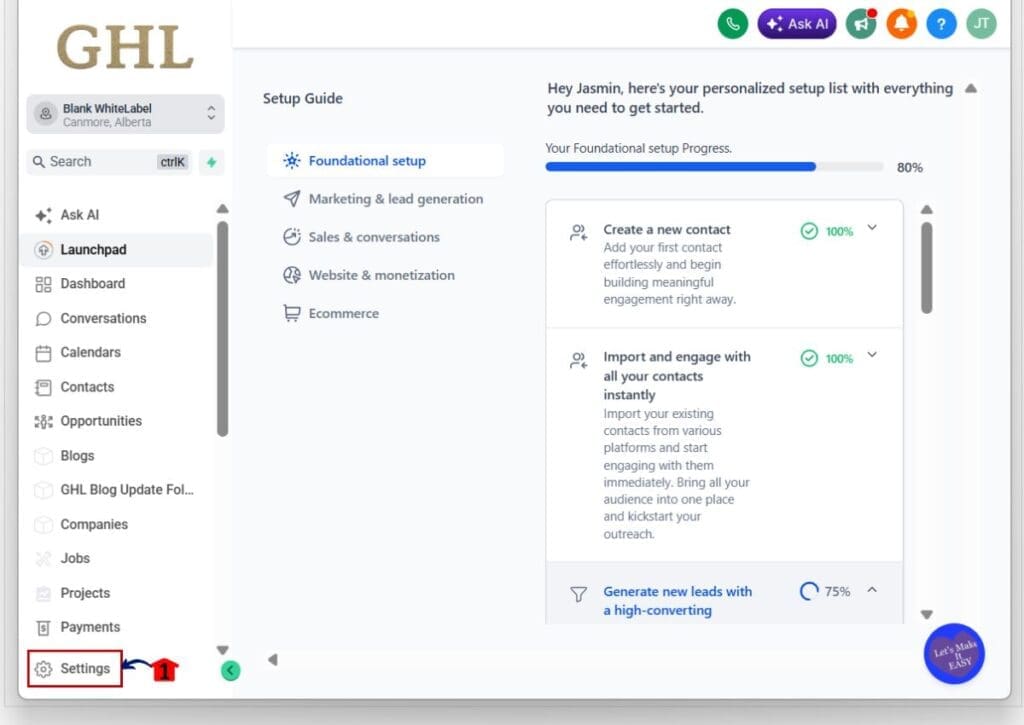Expand Import and engage with contacts chevron
The height and width of the screenshot is (725, 1024).
[872, 355]
